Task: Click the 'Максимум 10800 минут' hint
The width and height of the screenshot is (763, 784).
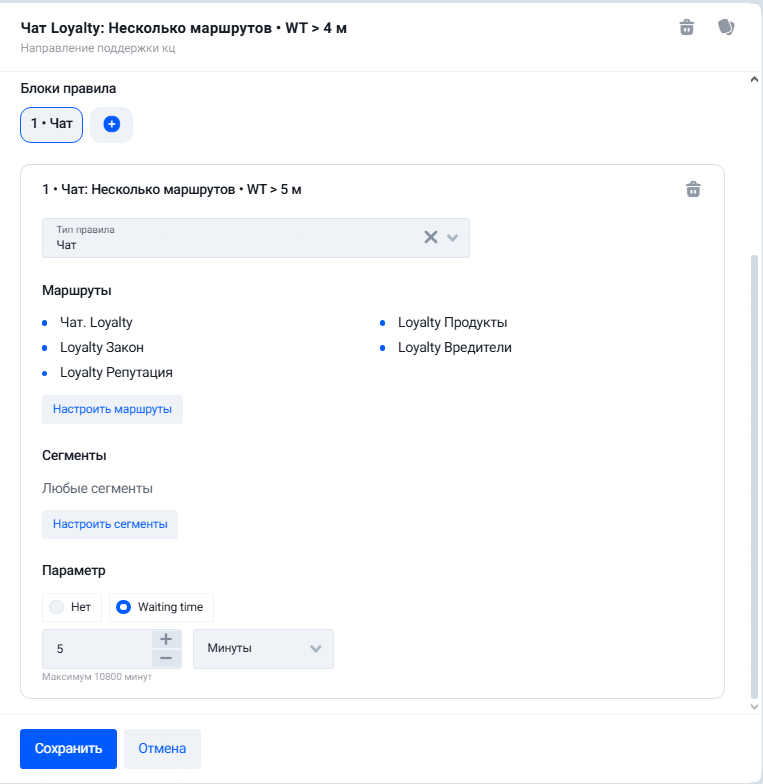Action: [97, 676]
